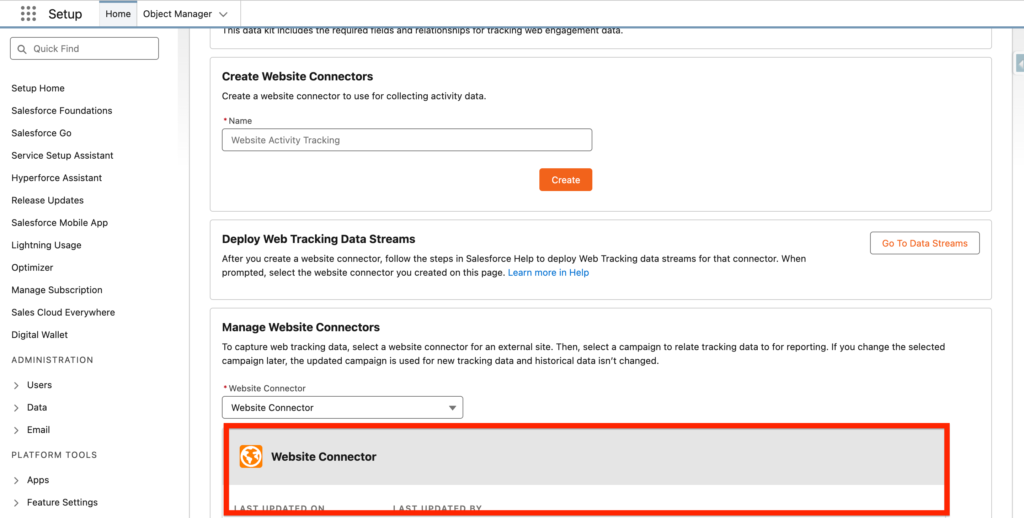1024x518 pixels.
Task: Select Lightning Usage from sidebar
Action: tap(46, 245)
